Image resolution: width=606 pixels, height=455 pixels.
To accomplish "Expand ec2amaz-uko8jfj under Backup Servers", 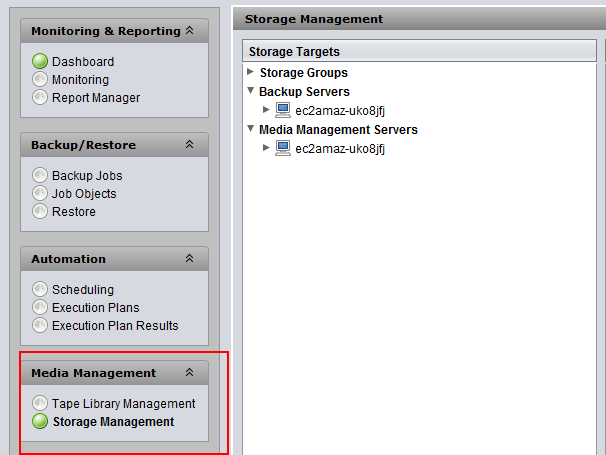I will click(x=266, y=110).
